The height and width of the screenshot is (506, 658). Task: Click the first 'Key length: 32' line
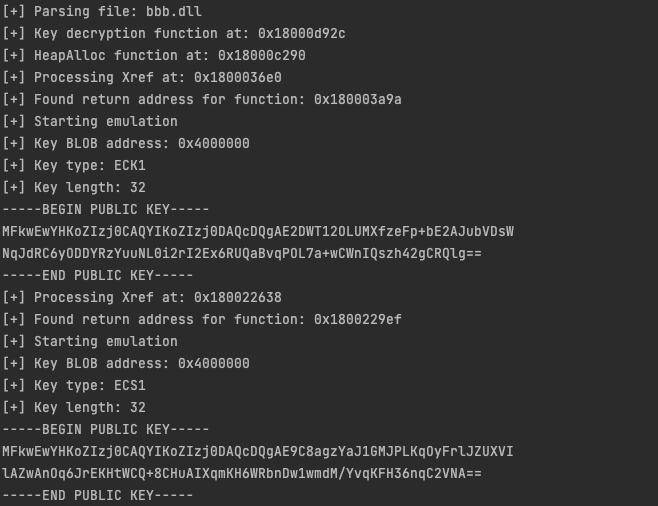74,187
